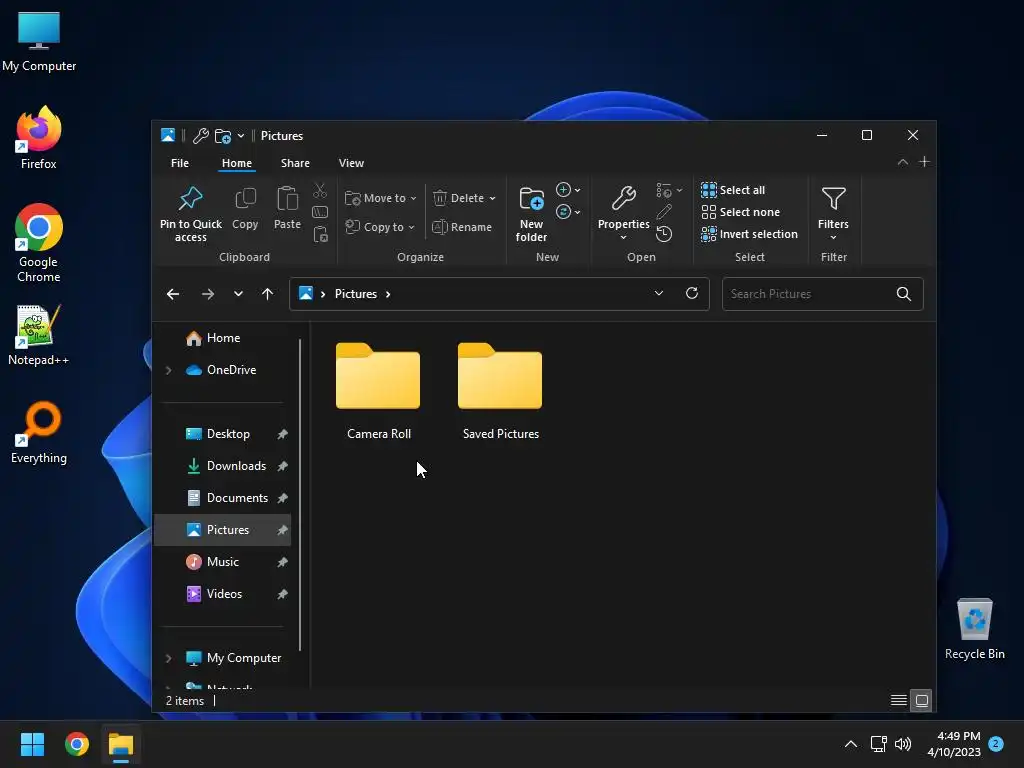Click the Pictures breadcrumb in address bar
1024x768 pixels.
click(356, 294)
